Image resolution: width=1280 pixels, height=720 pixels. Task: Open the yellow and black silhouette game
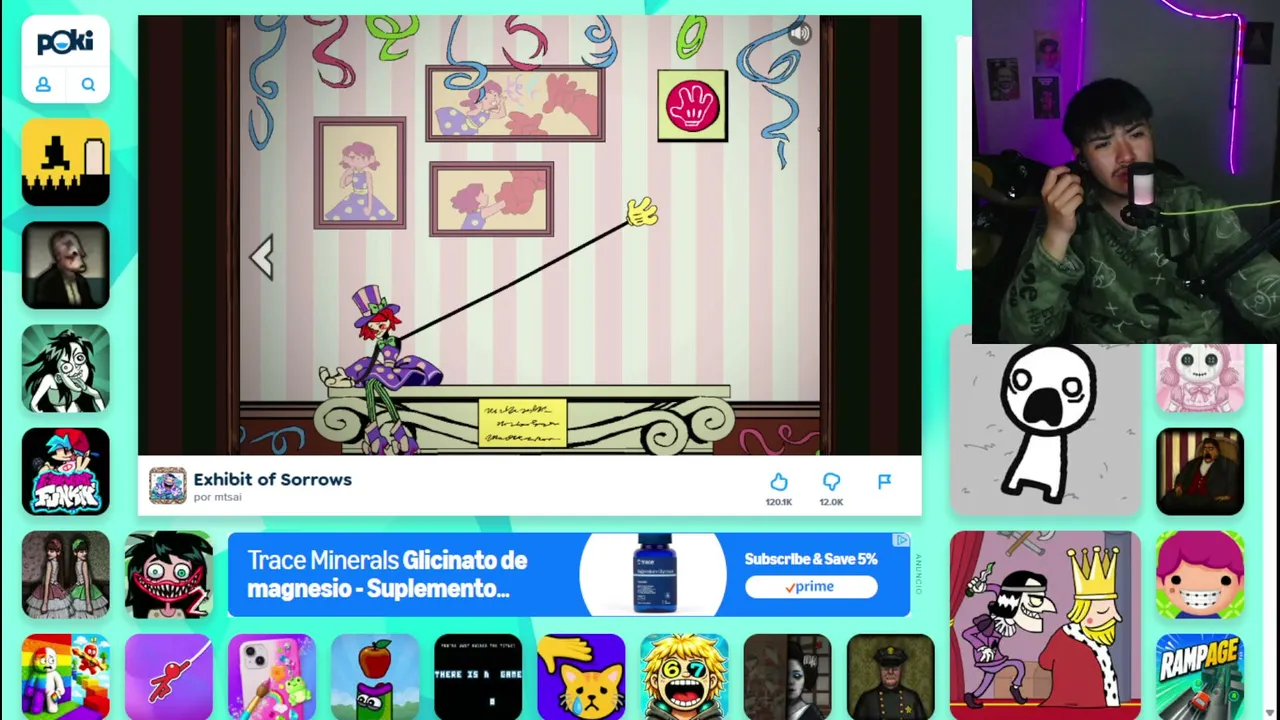tap(66, 162)
